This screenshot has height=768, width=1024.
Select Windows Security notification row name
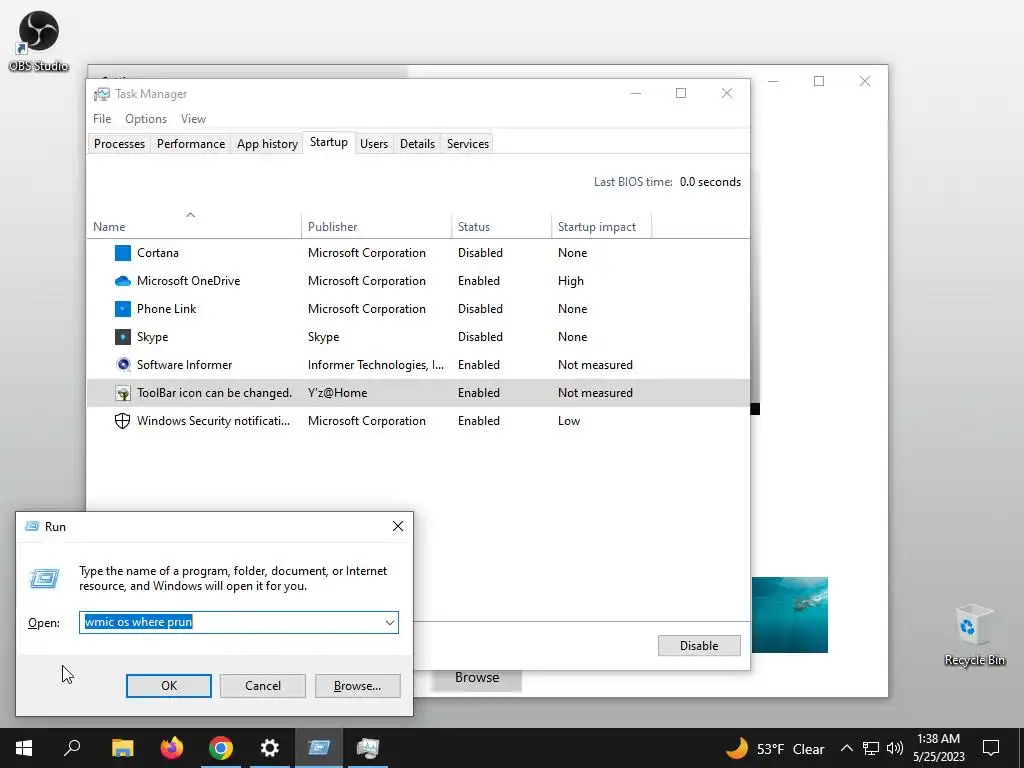[x=213, y=421]
